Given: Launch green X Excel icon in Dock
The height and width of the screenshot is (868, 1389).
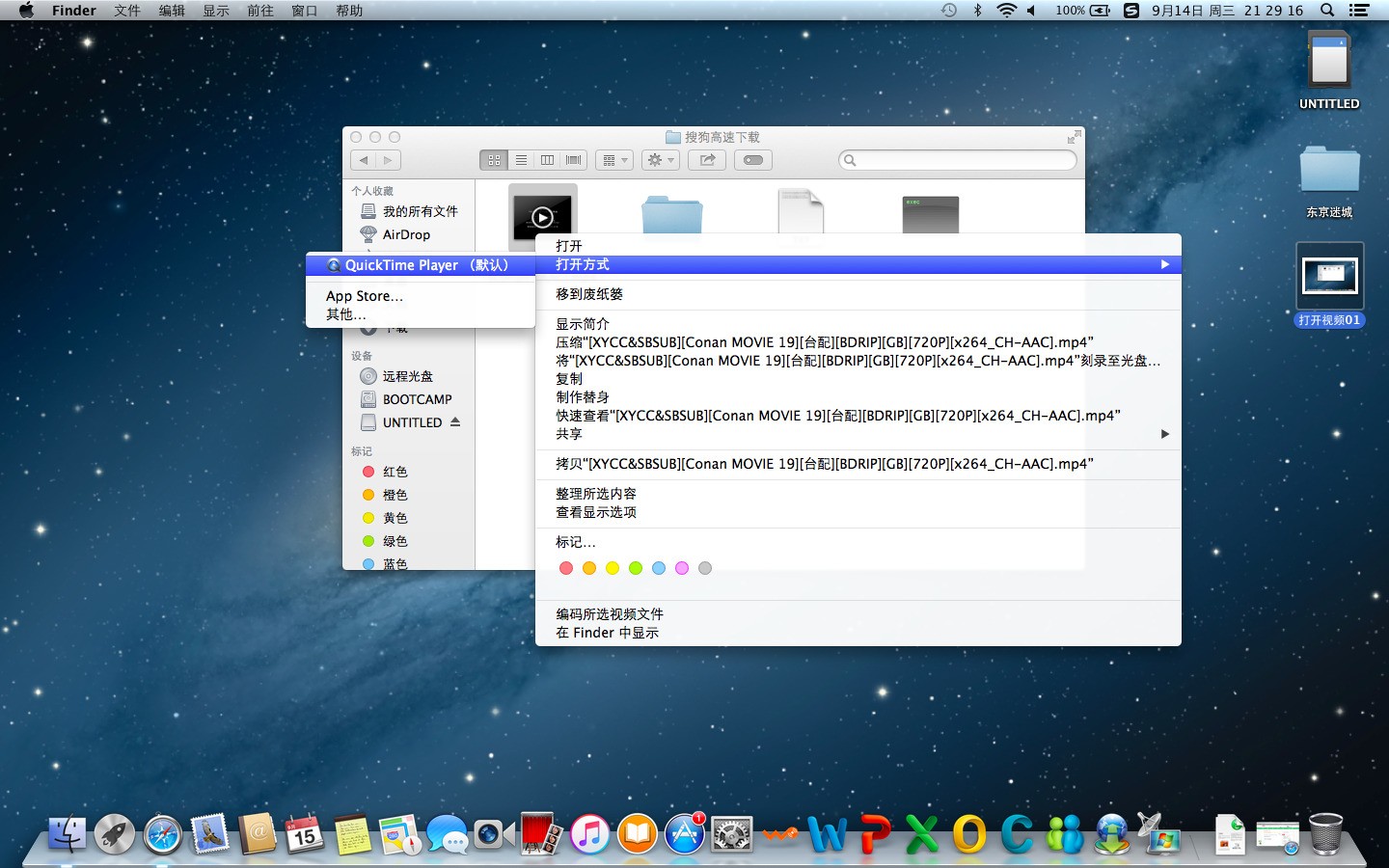Looking at the screenshot, I should 922,834.
